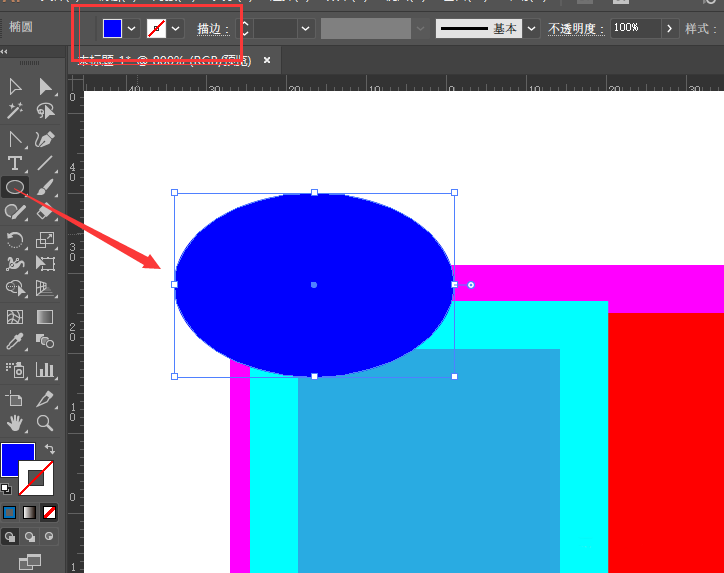Select the Symbol Sprayer tool
This screenshot has height=573, width=724.
click(x=15, y=370)
